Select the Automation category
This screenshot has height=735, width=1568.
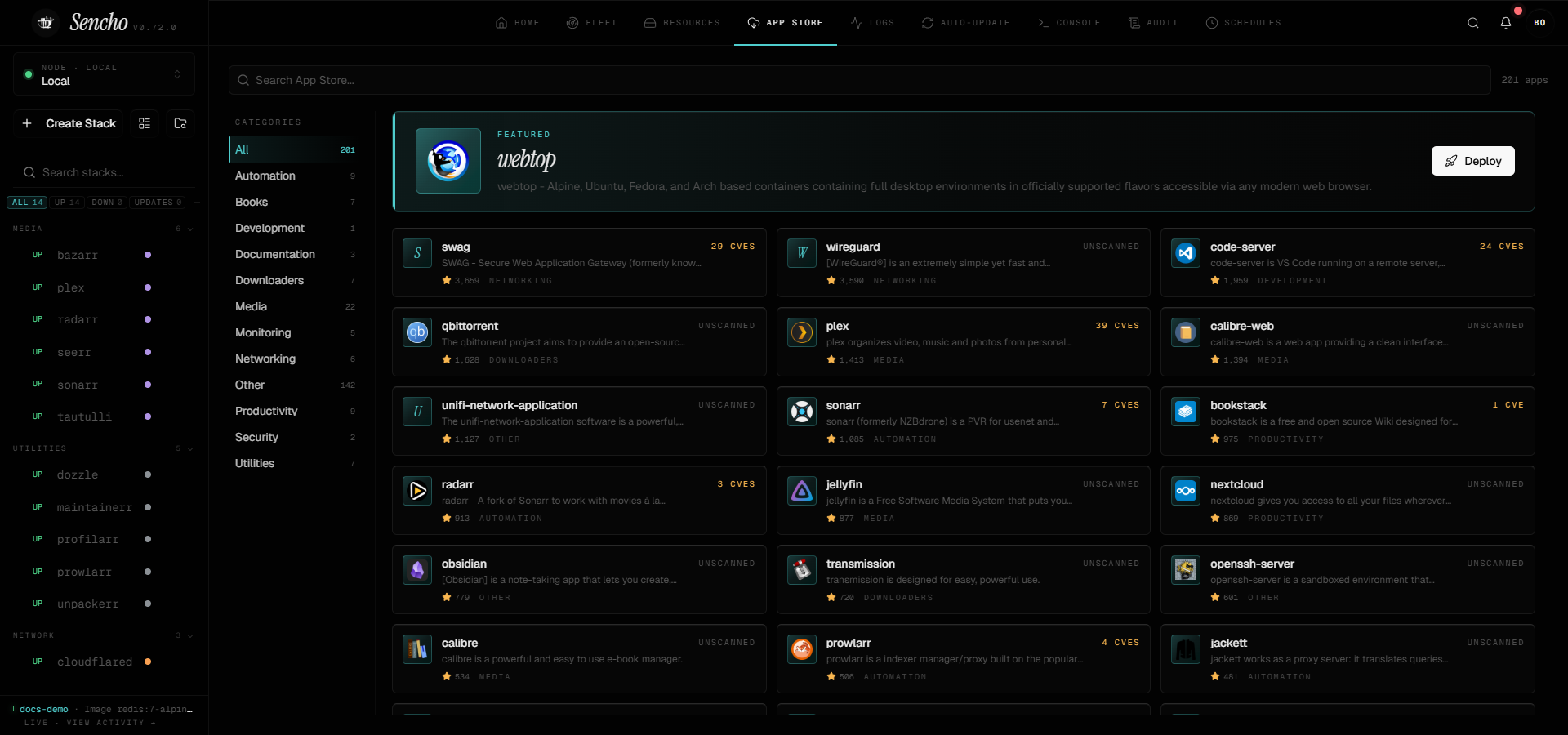296,176
